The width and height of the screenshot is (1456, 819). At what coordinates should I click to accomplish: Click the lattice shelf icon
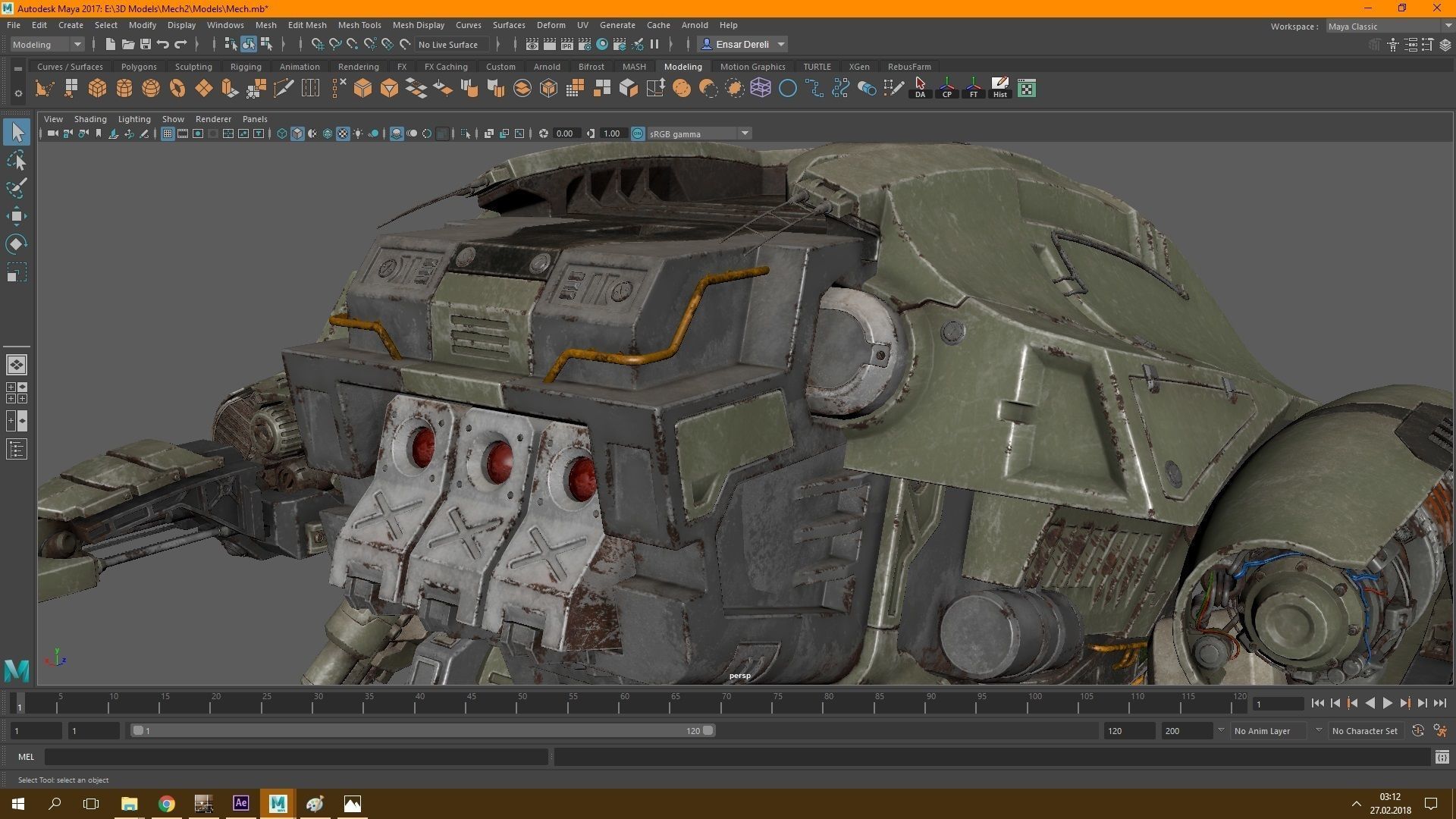coord(761,89)
